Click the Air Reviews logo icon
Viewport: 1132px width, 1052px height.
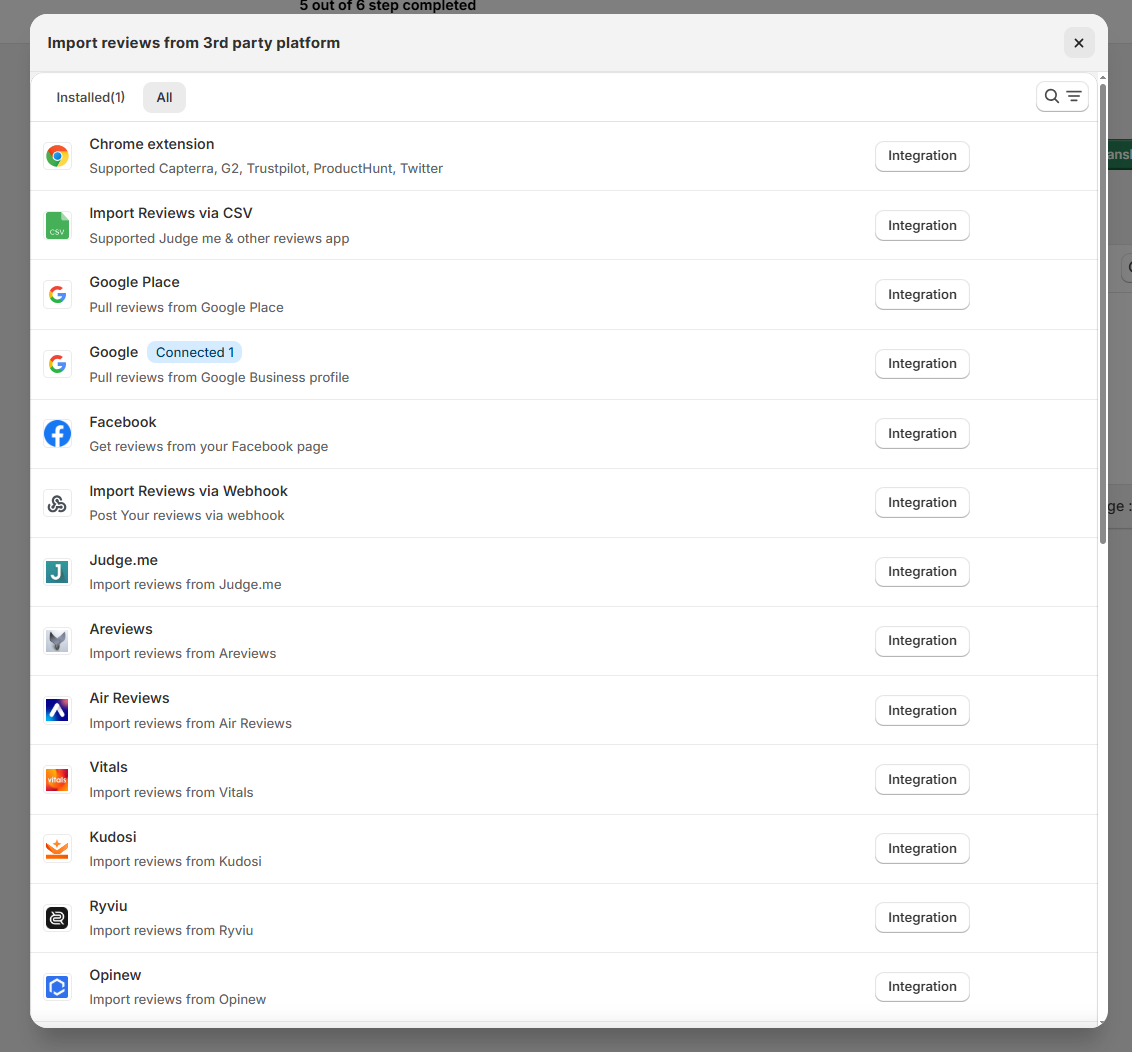57,710
